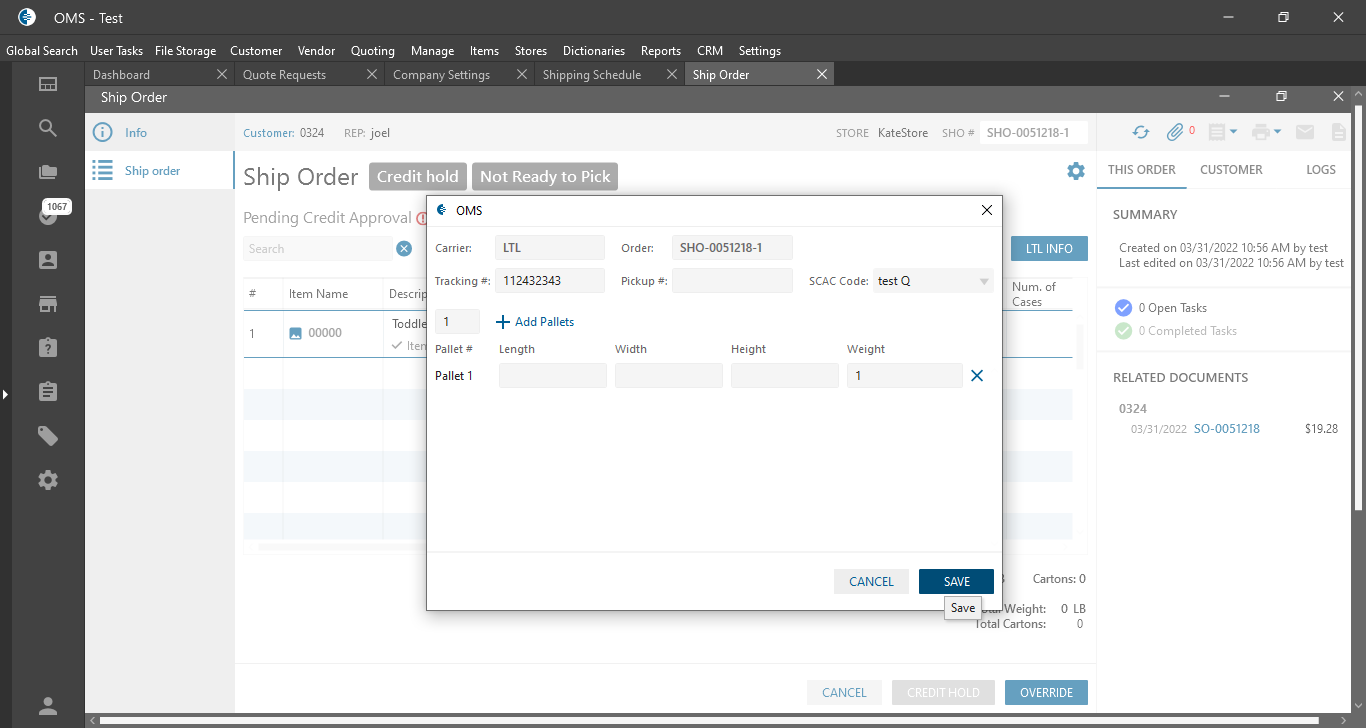Viewport: 1366px width, 728px height.
Task: Click the Pallet 1 Length input field
Action: [x=552, y=376]
